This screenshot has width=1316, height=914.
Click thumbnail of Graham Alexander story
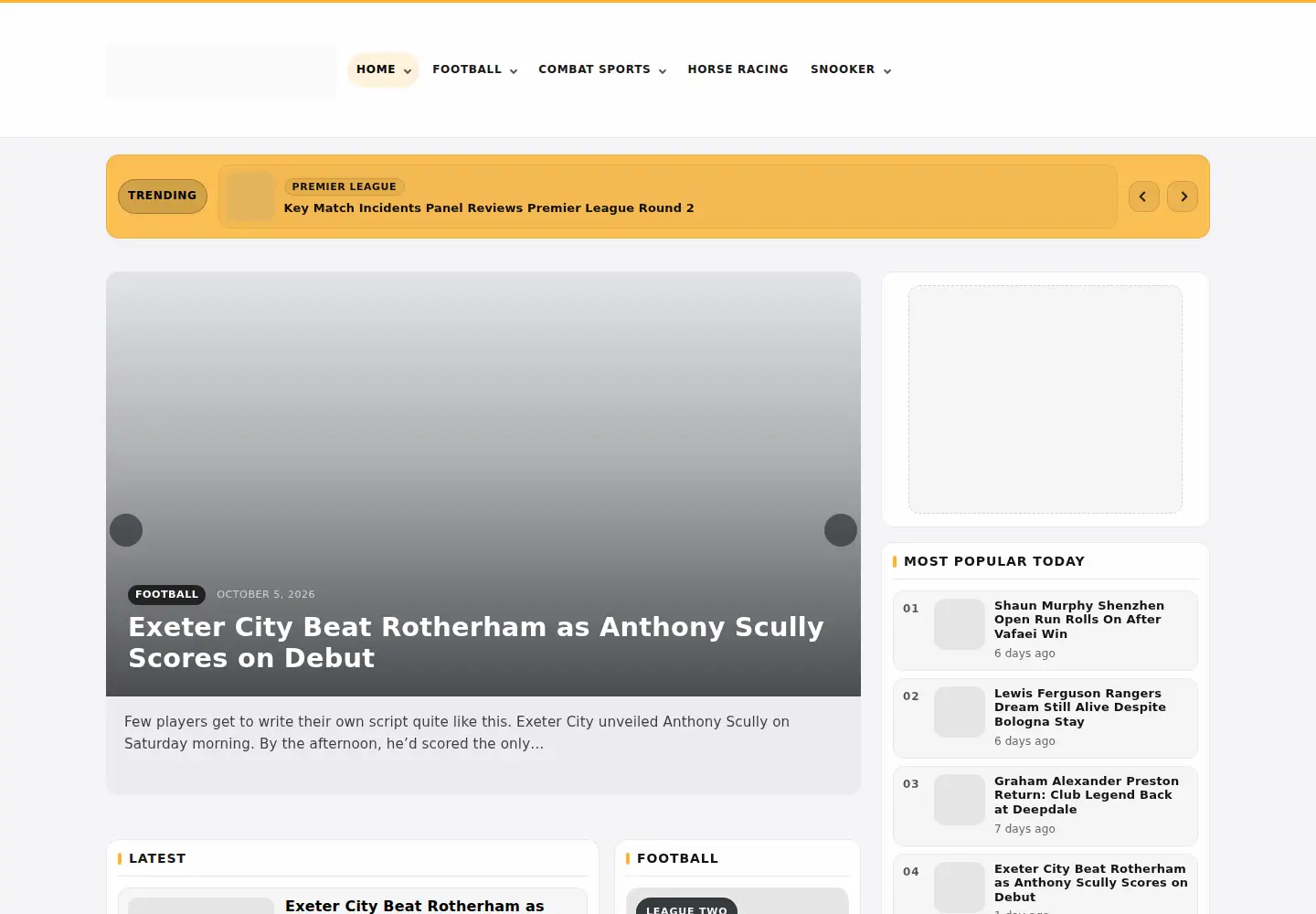tap(960, 800)
